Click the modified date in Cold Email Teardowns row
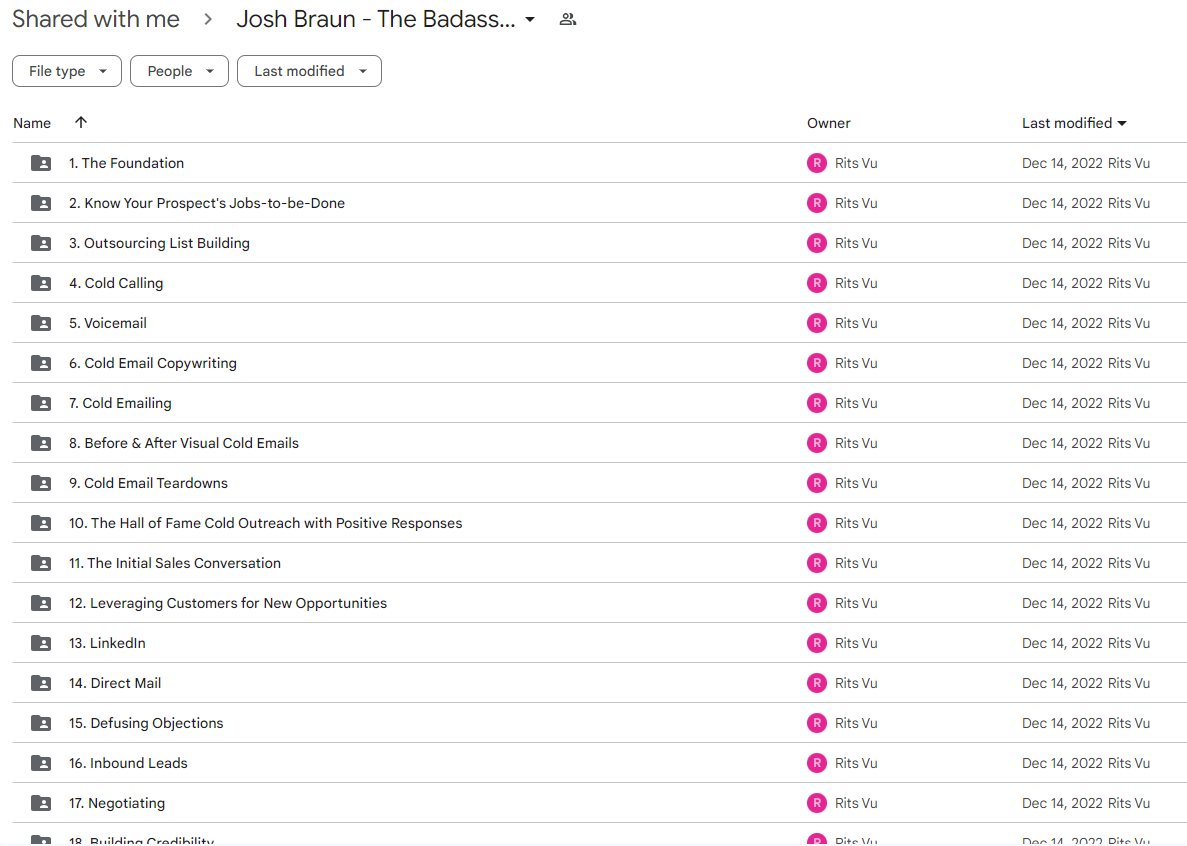 (1062, 483)
